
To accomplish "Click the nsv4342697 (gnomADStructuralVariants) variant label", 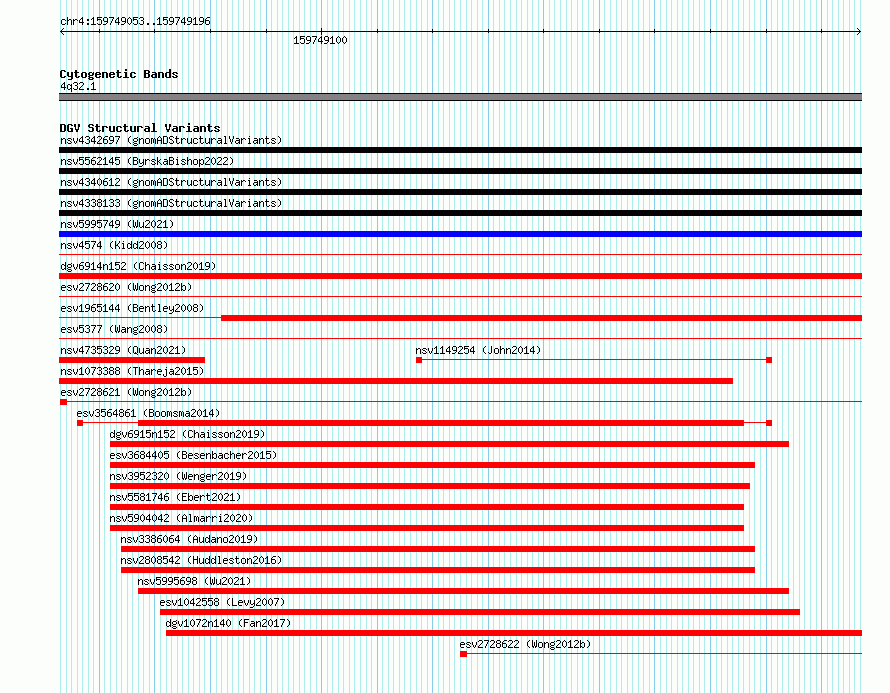I will (171, 140).
